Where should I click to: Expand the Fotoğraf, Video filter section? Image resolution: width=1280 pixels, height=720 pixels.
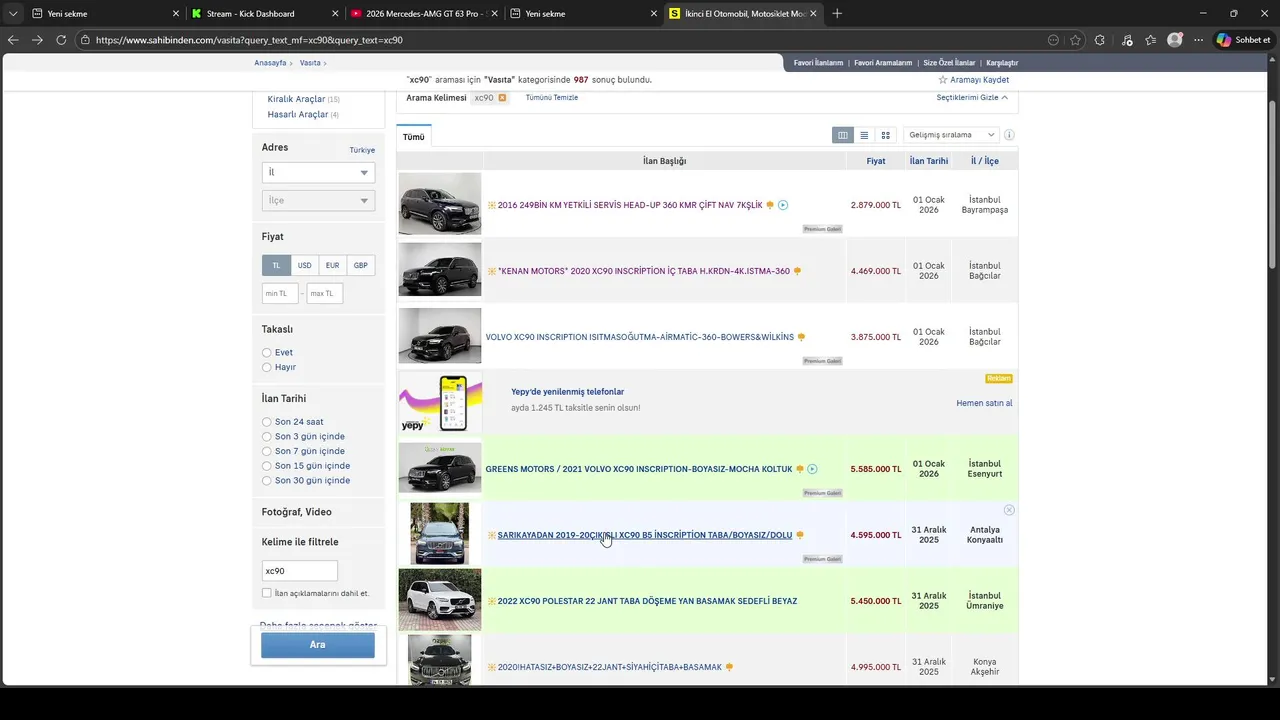pyautogui.click(x=297, y=512)
